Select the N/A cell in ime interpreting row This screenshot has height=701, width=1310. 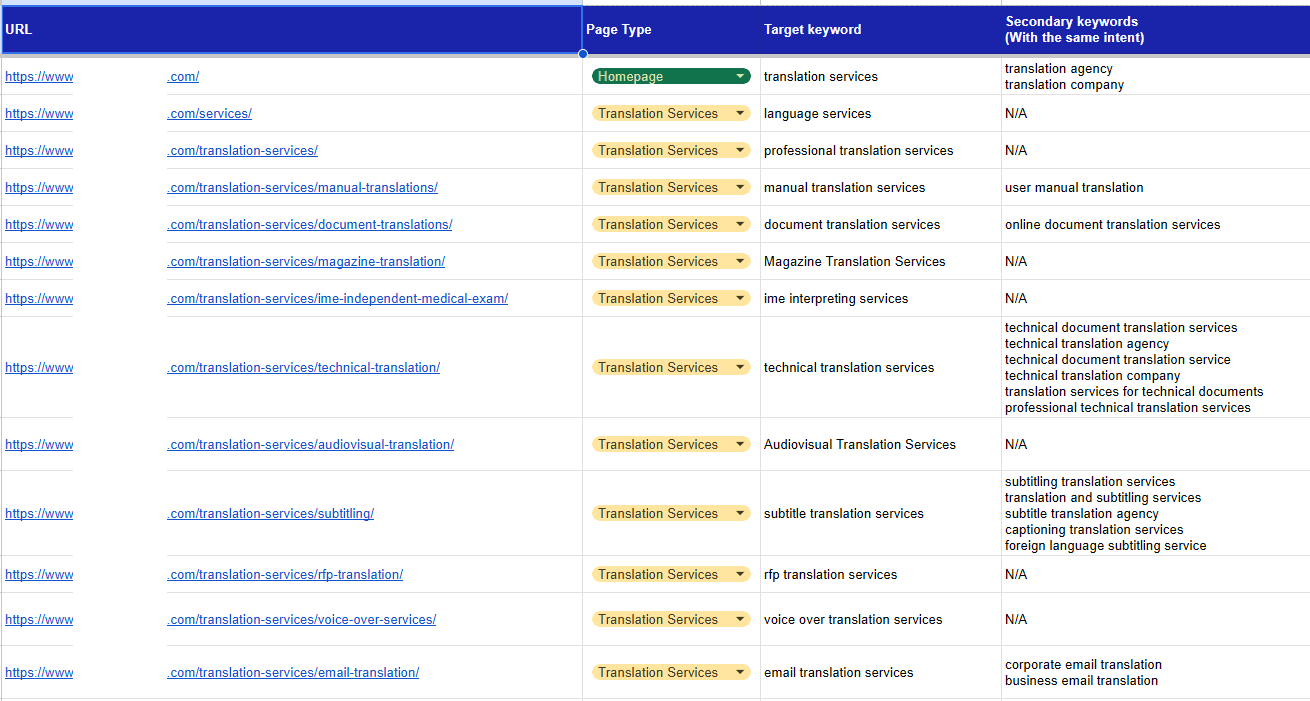[x=1156, y=298]
